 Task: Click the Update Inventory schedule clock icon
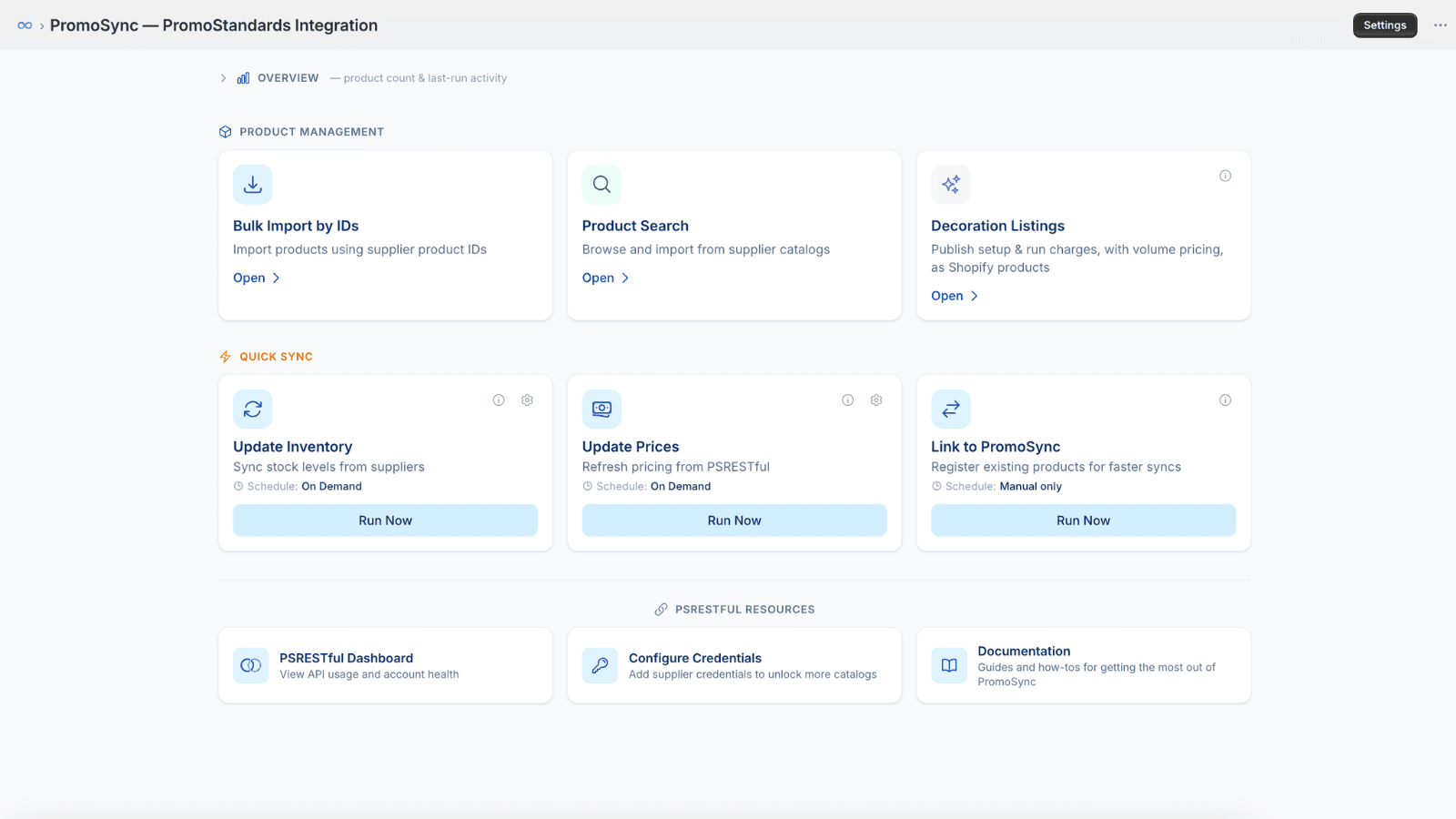click(238, 487)
